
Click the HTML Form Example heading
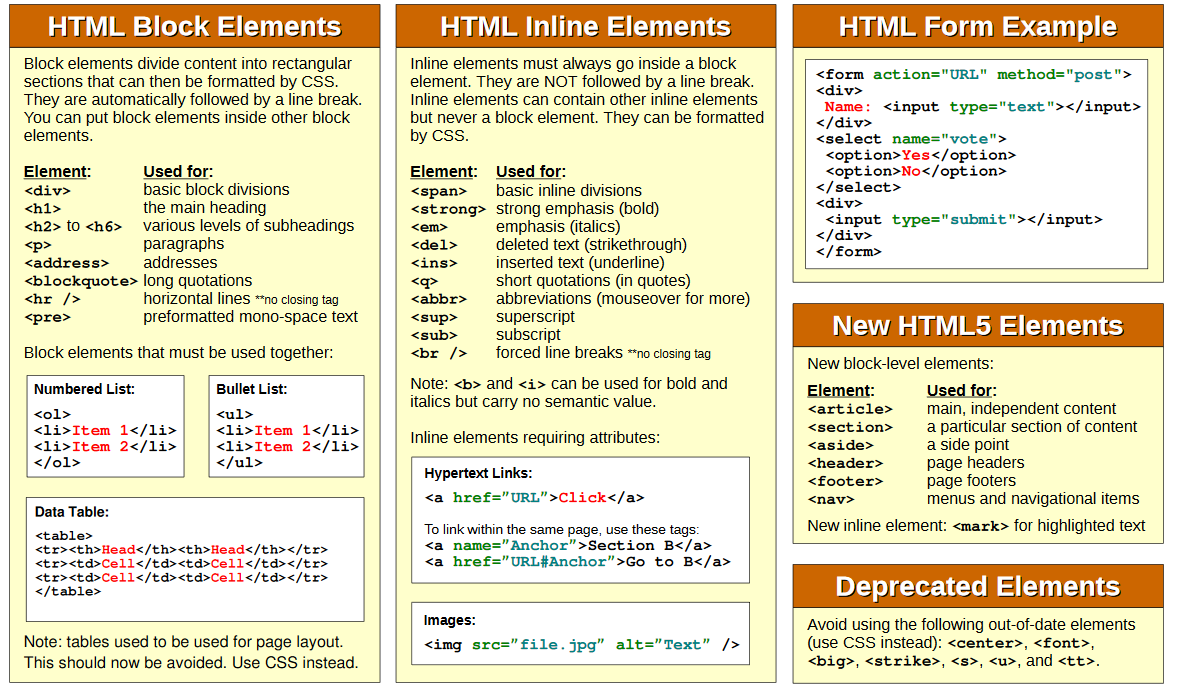977,27
